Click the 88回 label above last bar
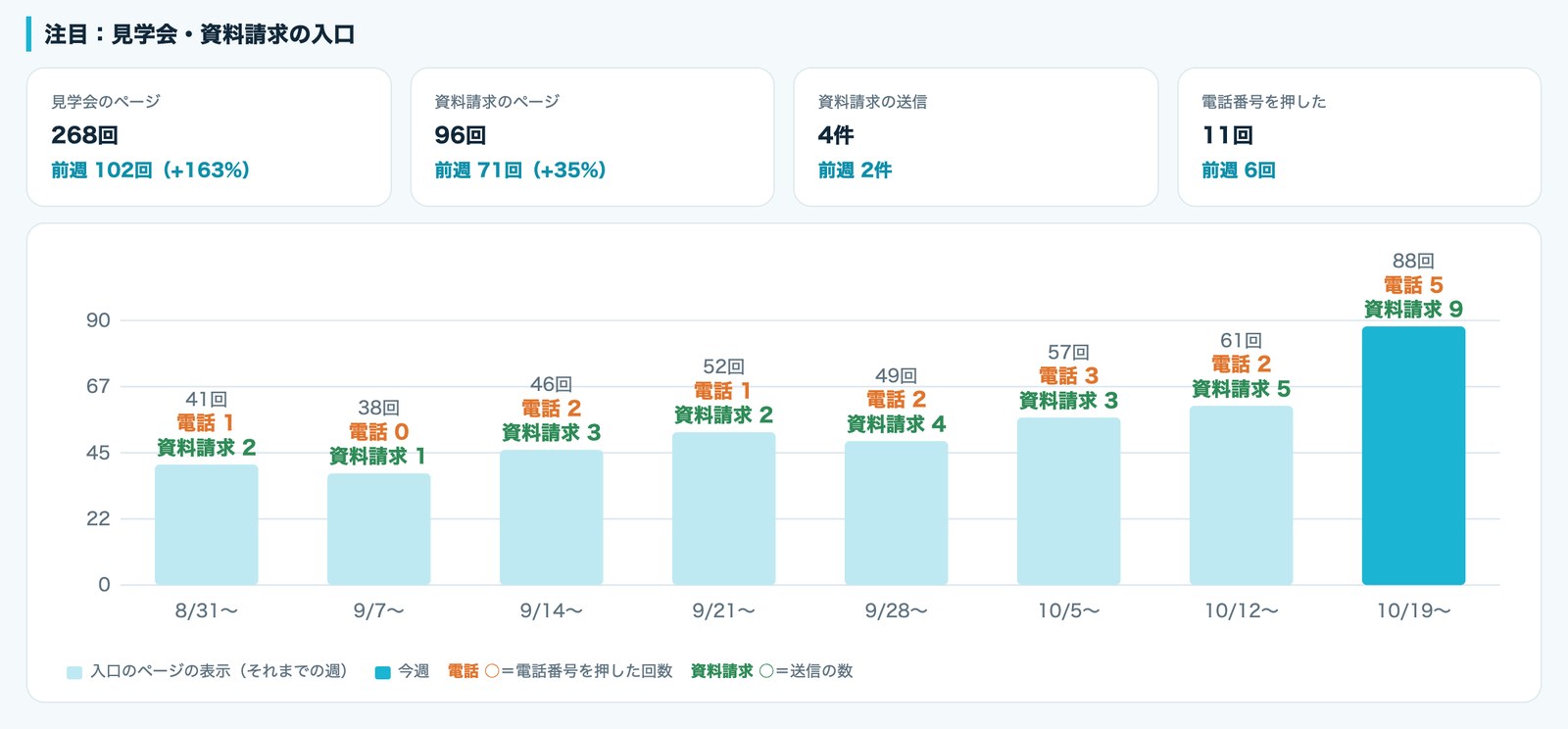 [1413, 261]
